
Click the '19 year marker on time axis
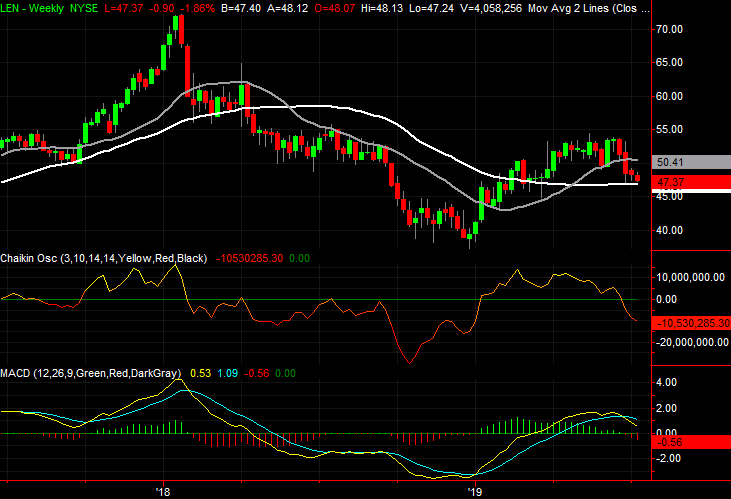tap(475, 492)
